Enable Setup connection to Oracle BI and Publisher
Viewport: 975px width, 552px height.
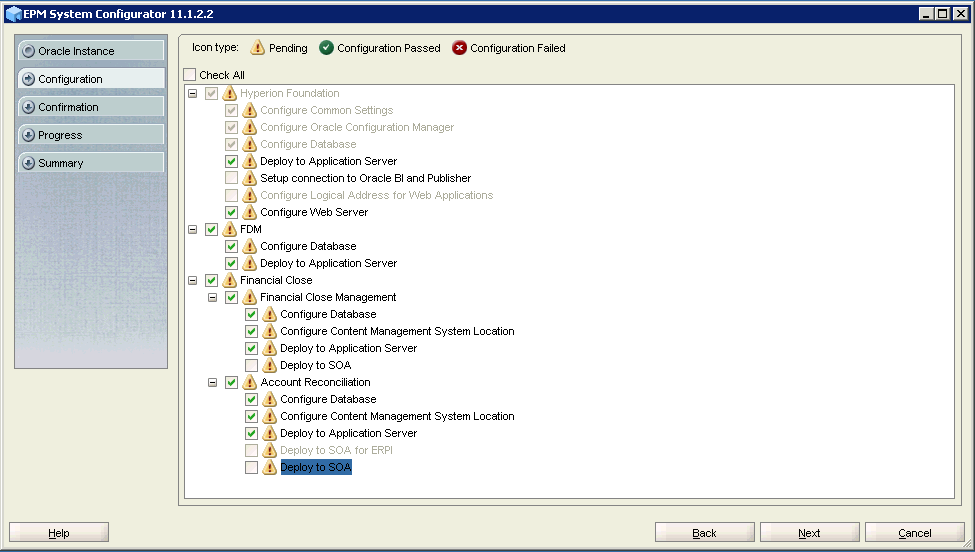click(x=231, y=178)
